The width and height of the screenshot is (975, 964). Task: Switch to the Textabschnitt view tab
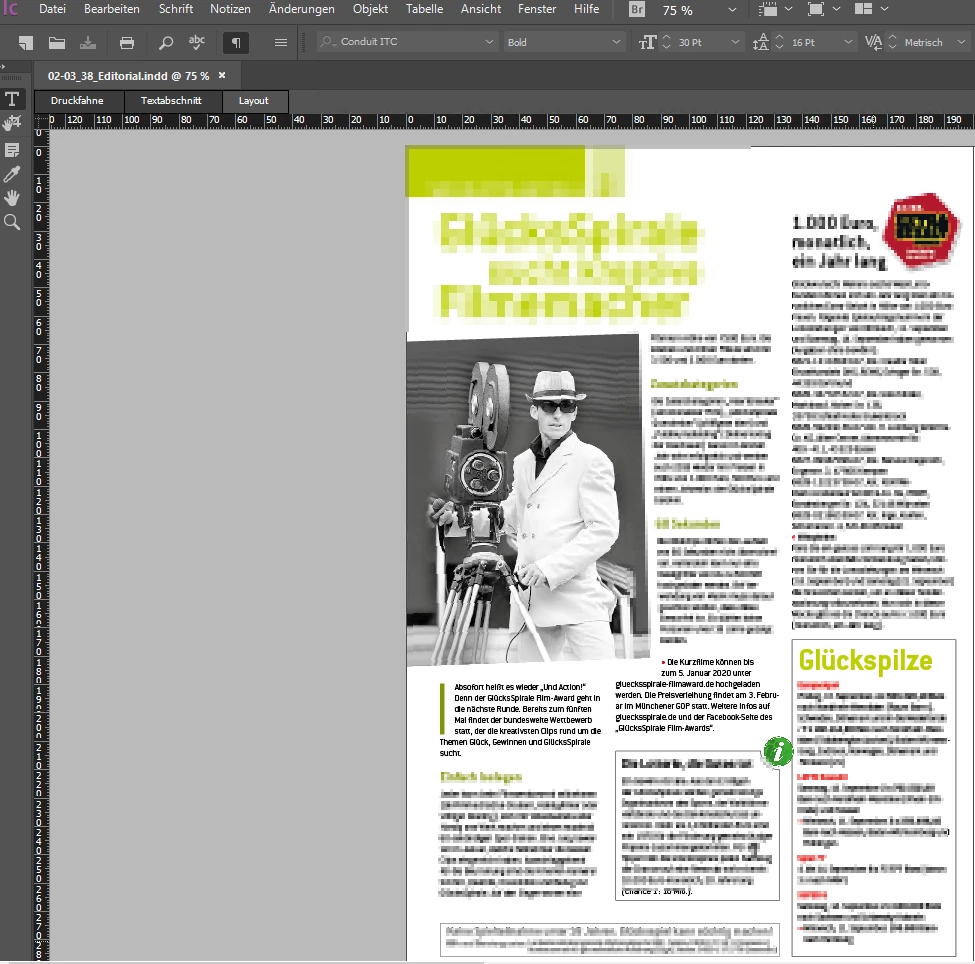(171, 101)
